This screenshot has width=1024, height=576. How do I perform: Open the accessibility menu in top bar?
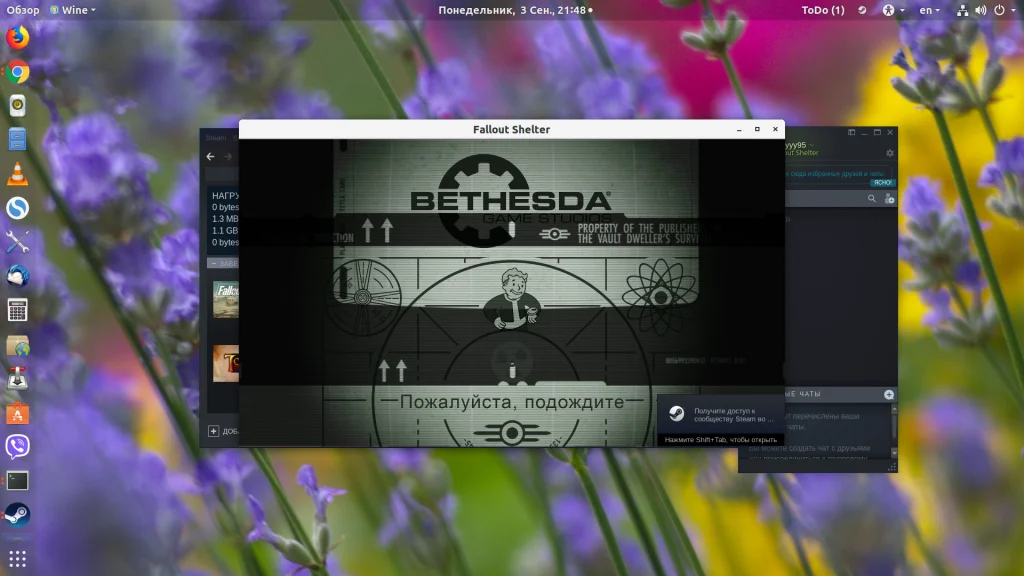click(892, 10)
